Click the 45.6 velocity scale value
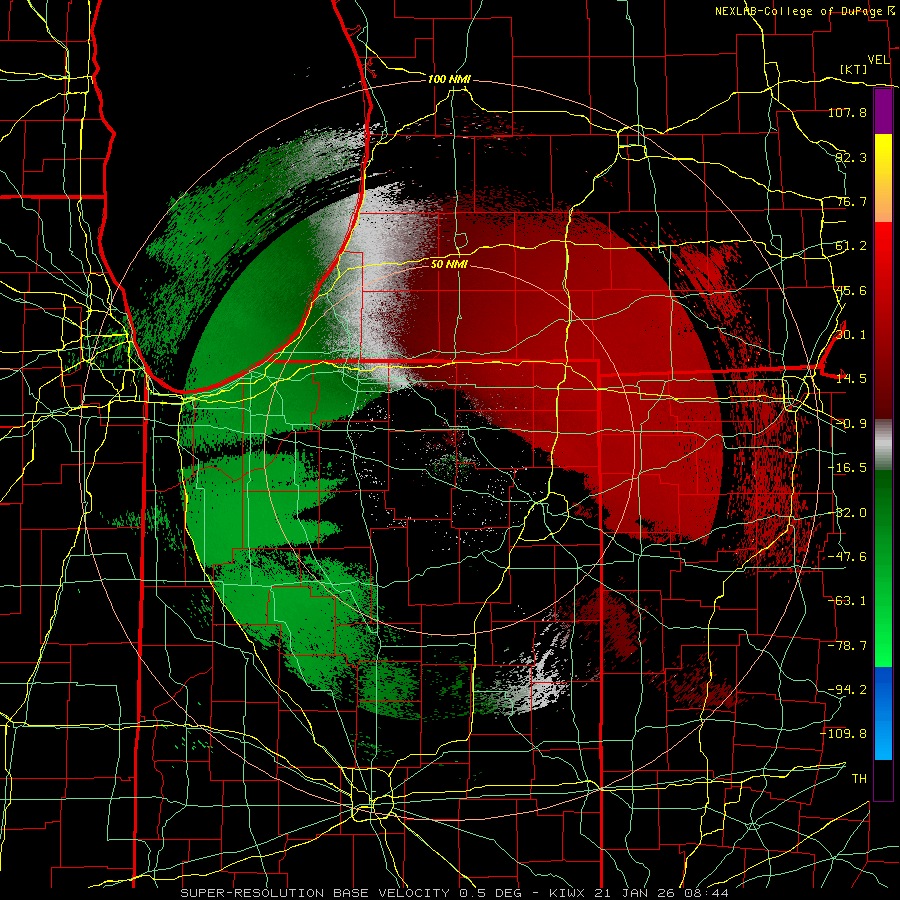900x900 pixels. point(850,290)
